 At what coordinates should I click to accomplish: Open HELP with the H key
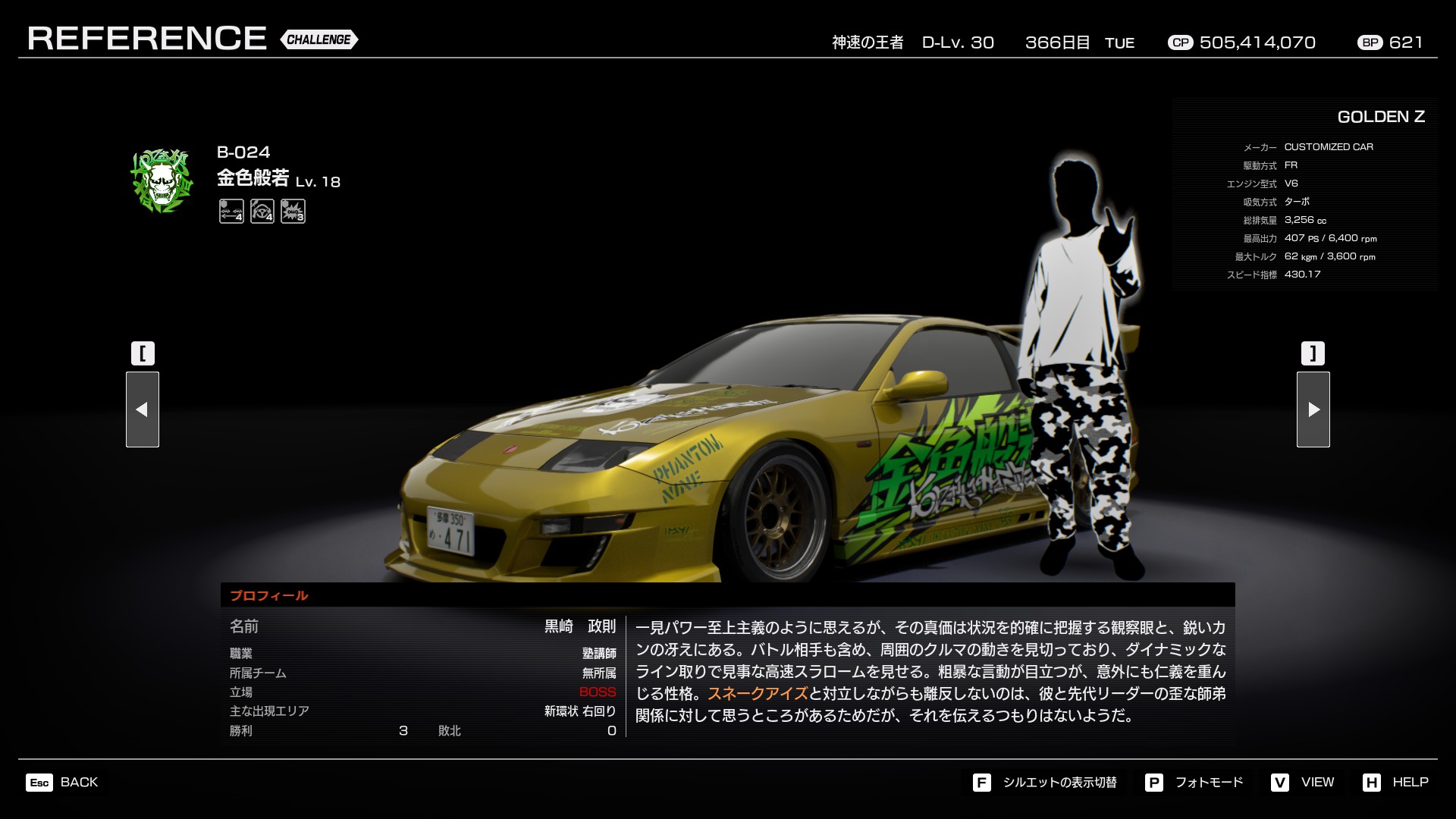click(1395, 782)
